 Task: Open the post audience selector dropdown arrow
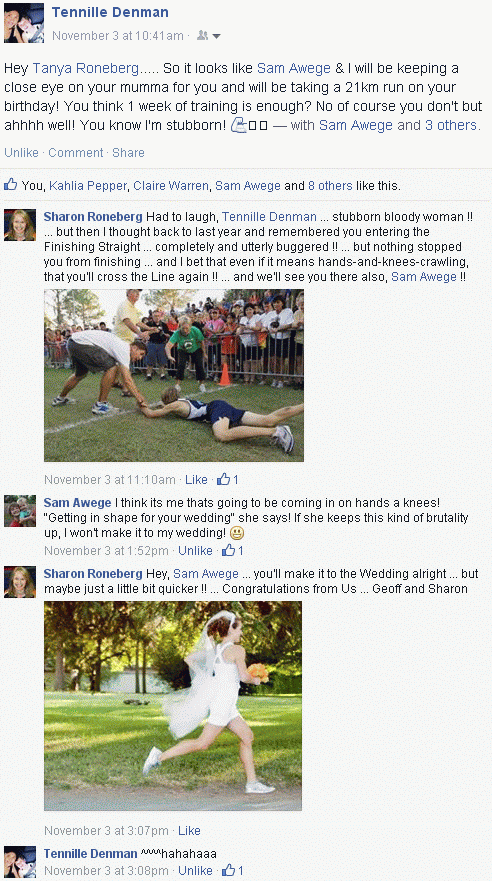click(217, 37)
